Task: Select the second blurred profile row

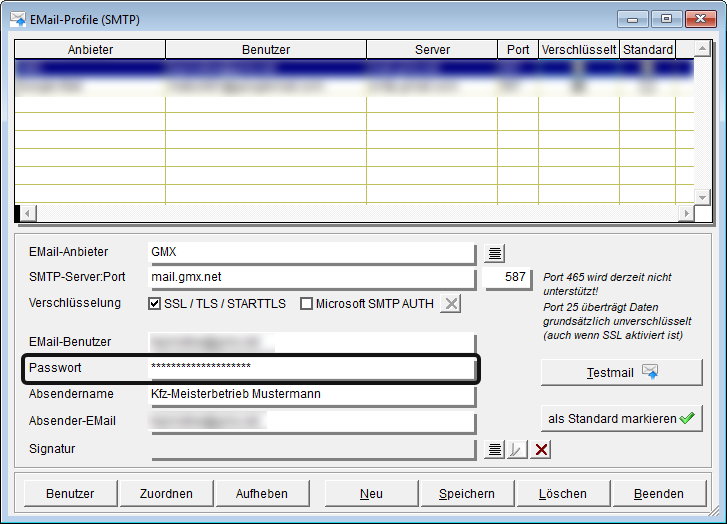Action: tap(354, 87)
